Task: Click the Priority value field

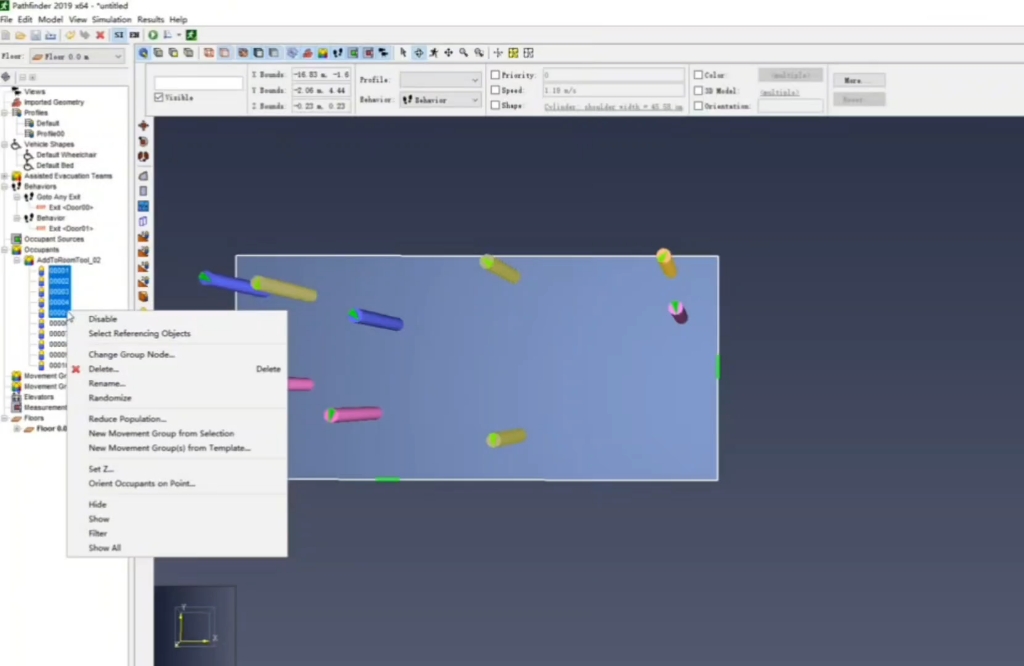Action: 613,75
